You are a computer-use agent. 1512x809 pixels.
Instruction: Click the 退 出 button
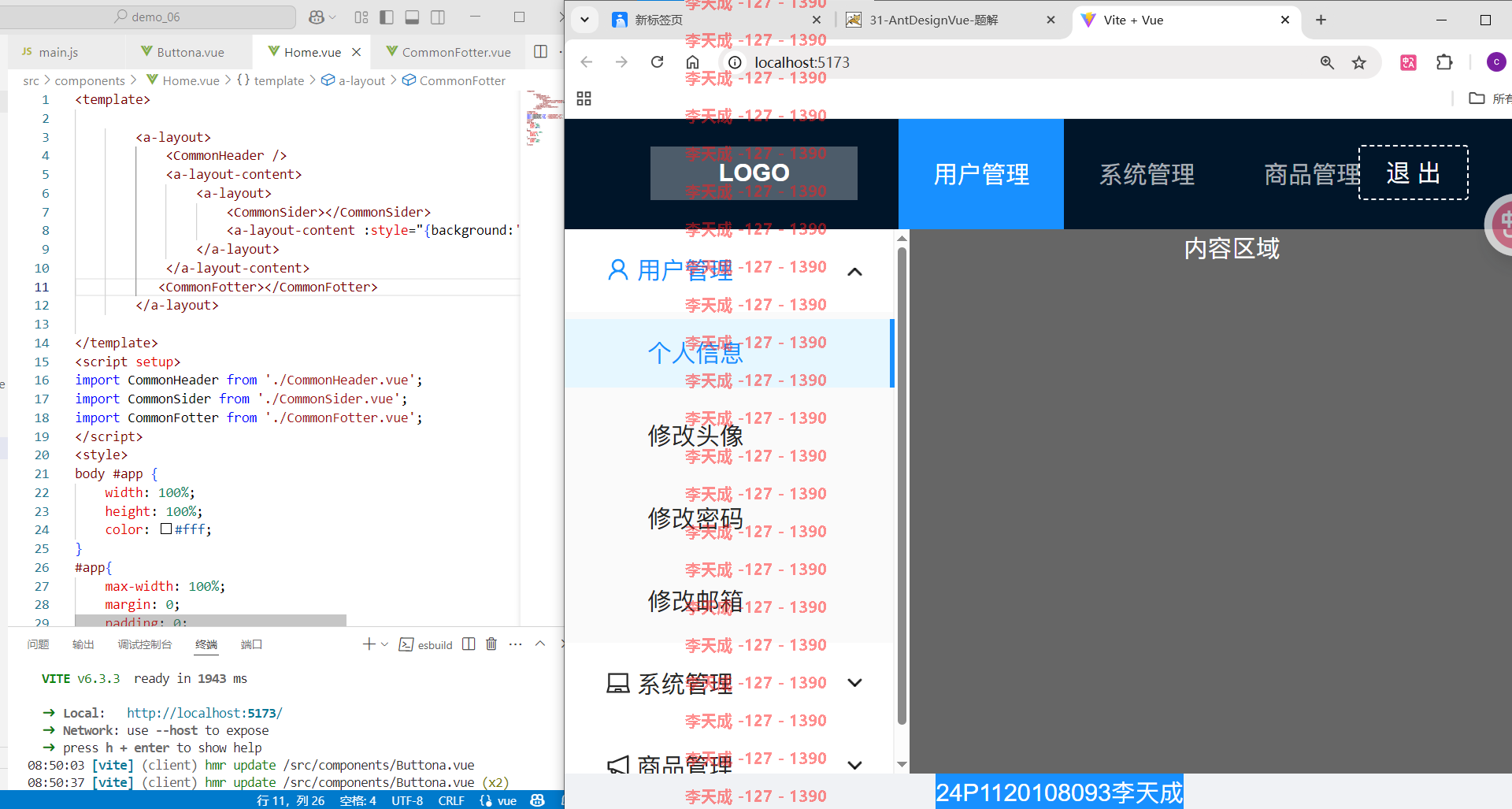1414,173
